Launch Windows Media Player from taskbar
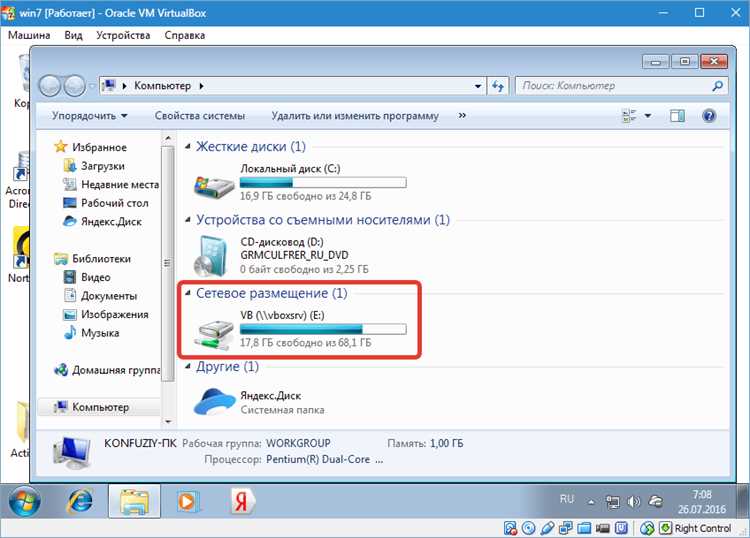 pyautogui.click(x=187, y=502)
